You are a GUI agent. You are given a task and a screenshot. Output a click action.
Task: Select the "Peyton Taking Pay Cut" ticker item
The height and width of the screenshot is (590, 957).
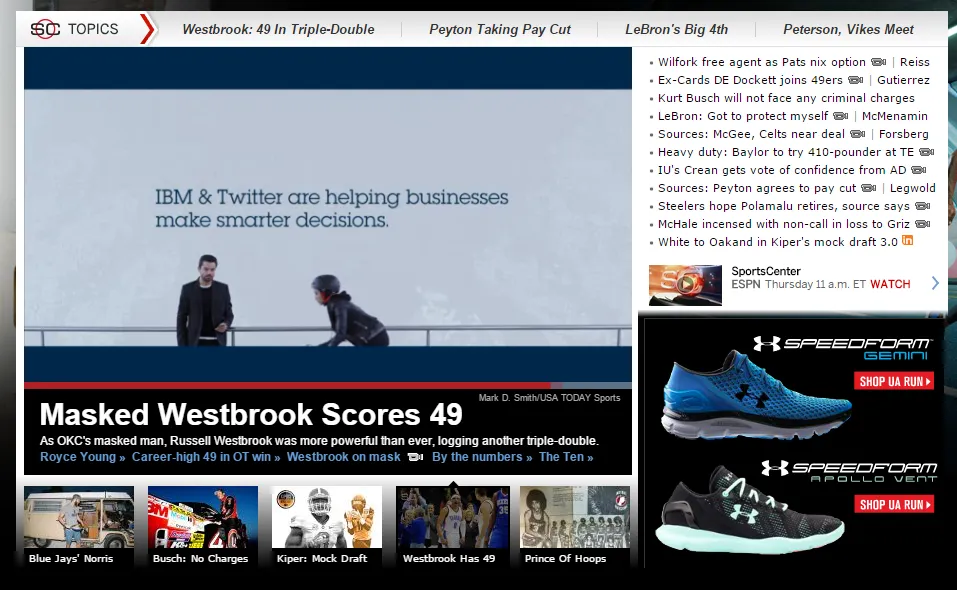(500, 30)
